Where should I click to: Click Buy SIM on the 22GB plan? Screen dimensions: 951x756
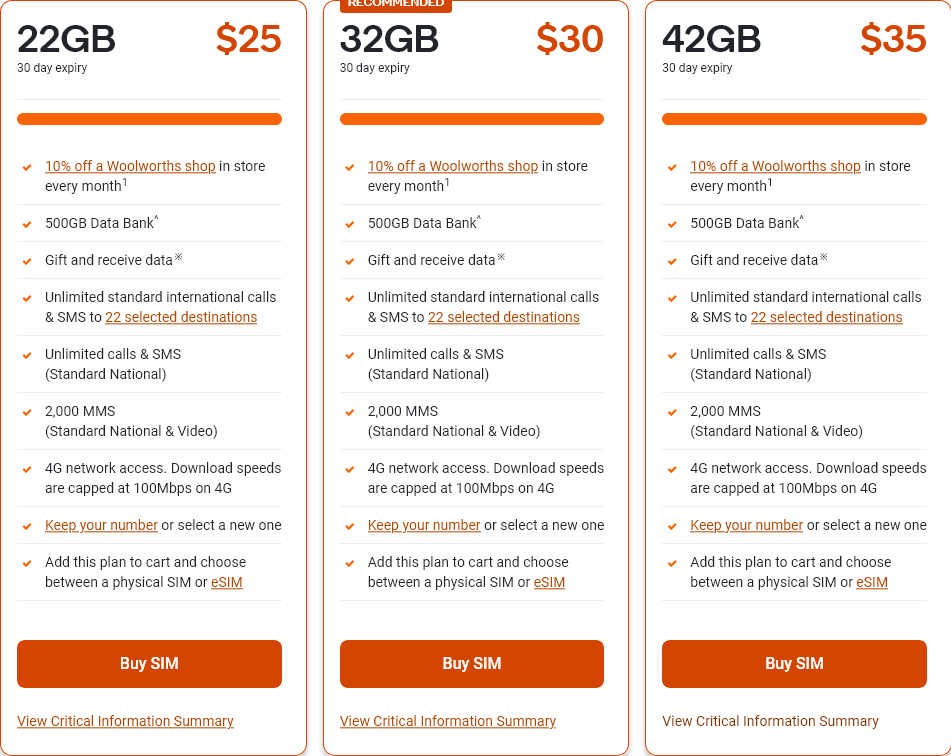click(x=148, y=663)
